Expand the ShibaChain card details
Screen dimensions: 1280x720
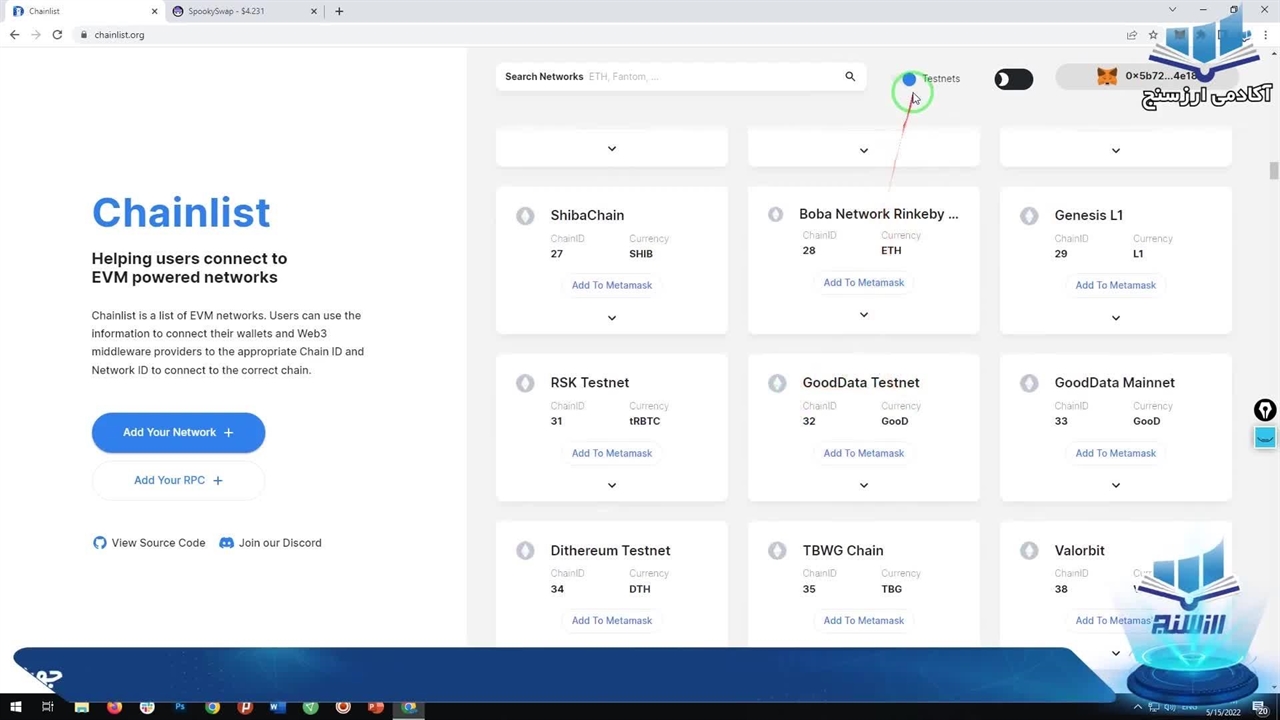612,318
